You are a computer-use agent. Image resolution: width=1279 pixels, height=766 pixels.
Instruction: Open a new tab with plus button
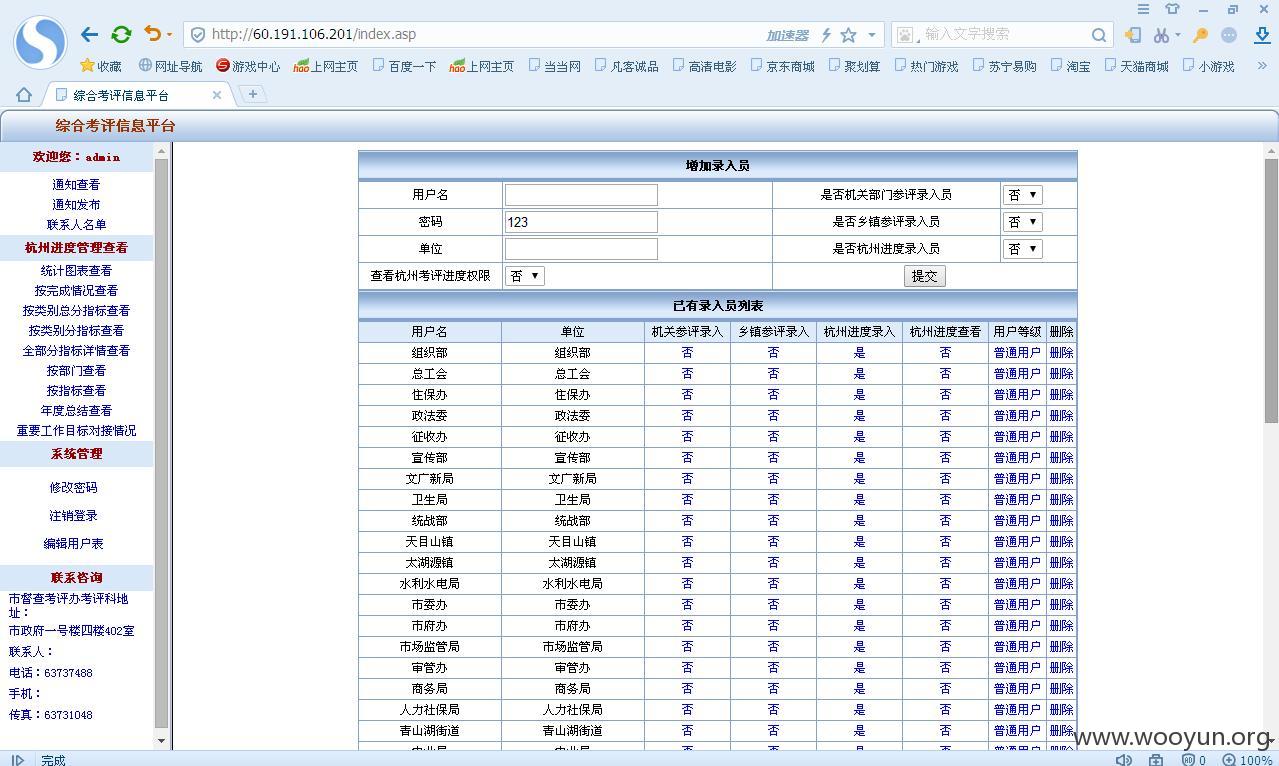click(253, 94)
